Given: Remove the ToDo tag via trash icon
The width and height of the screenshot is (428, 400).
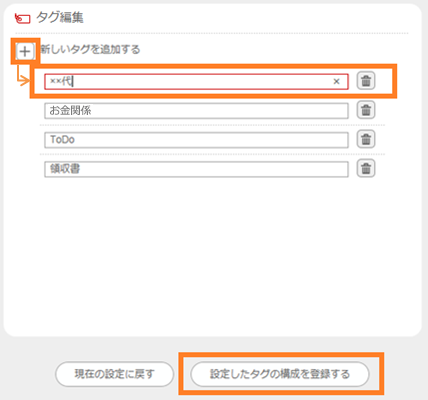Looking at the screenshot, I should pos(366,139).
